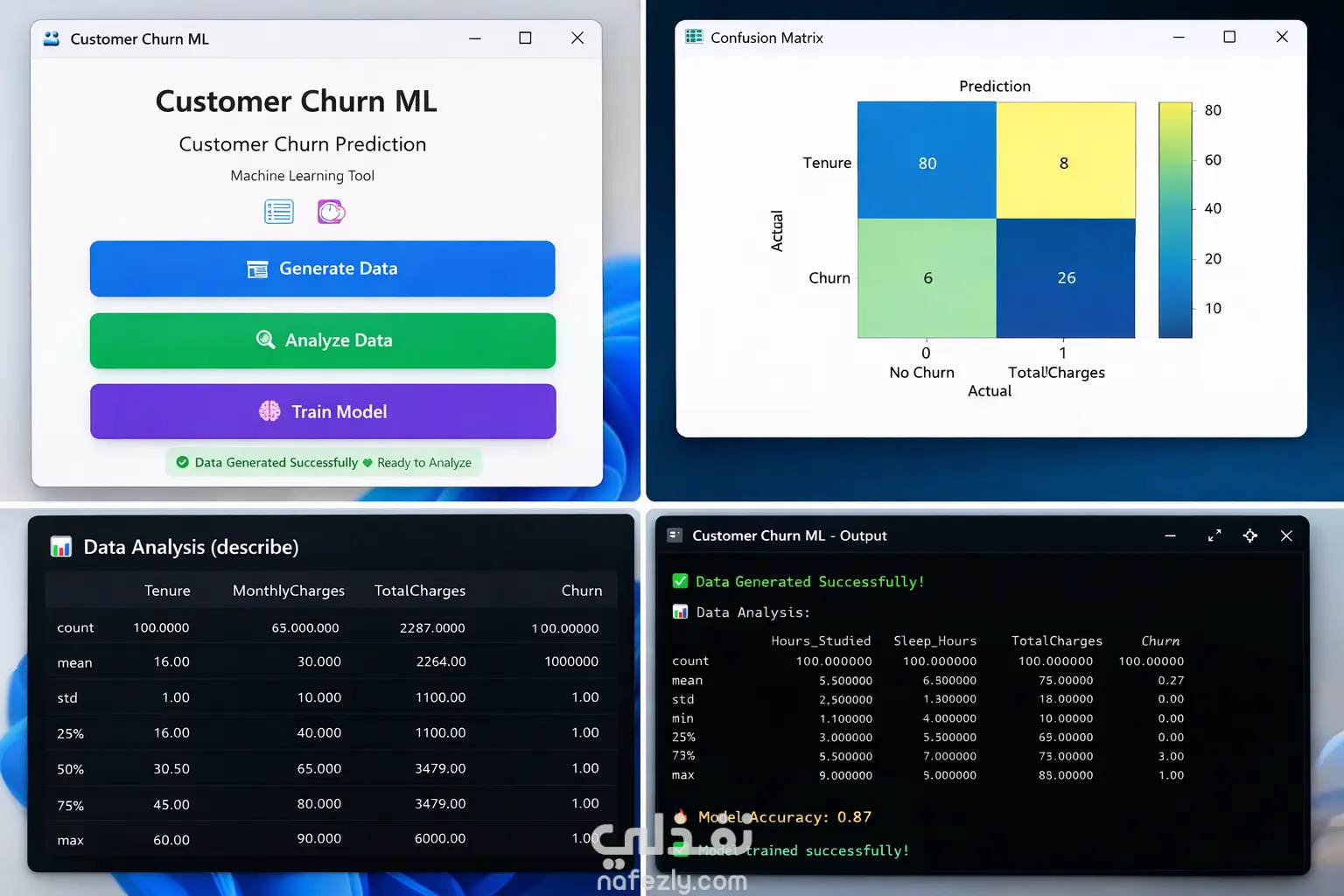Click the green checkmark beside Data Generated Successfully!
This screenshot has height=896, width=1344.
680,581
